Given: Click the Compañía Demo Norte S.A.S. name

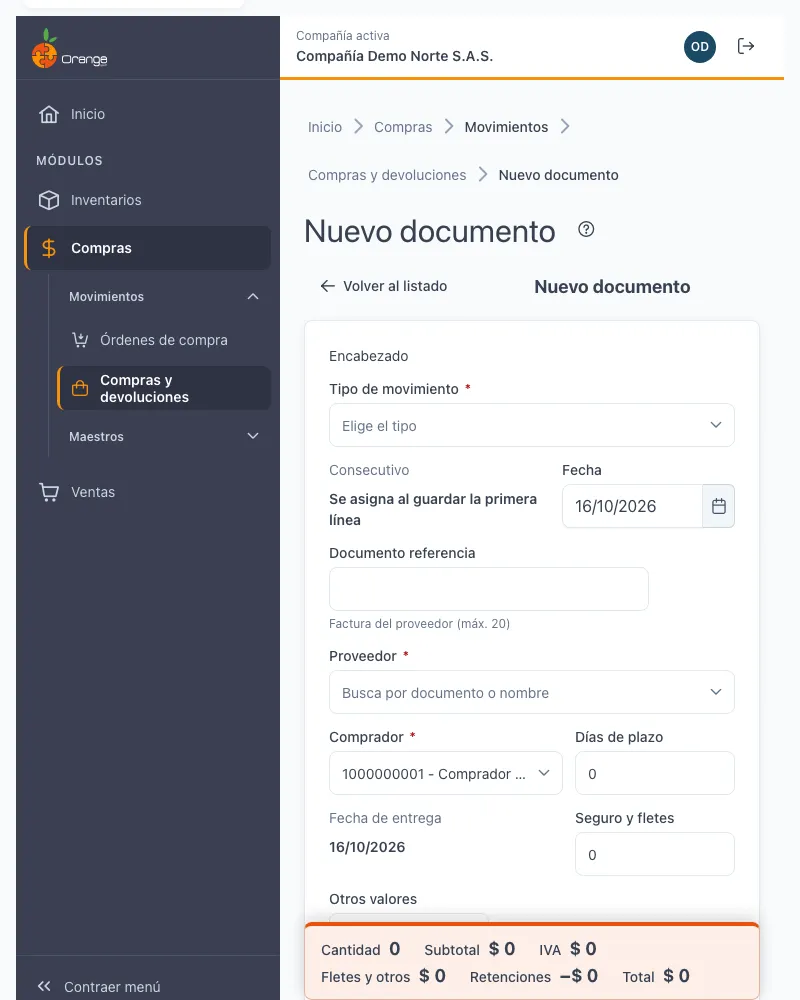Looking at the screenshot, I should coord(394,56).
